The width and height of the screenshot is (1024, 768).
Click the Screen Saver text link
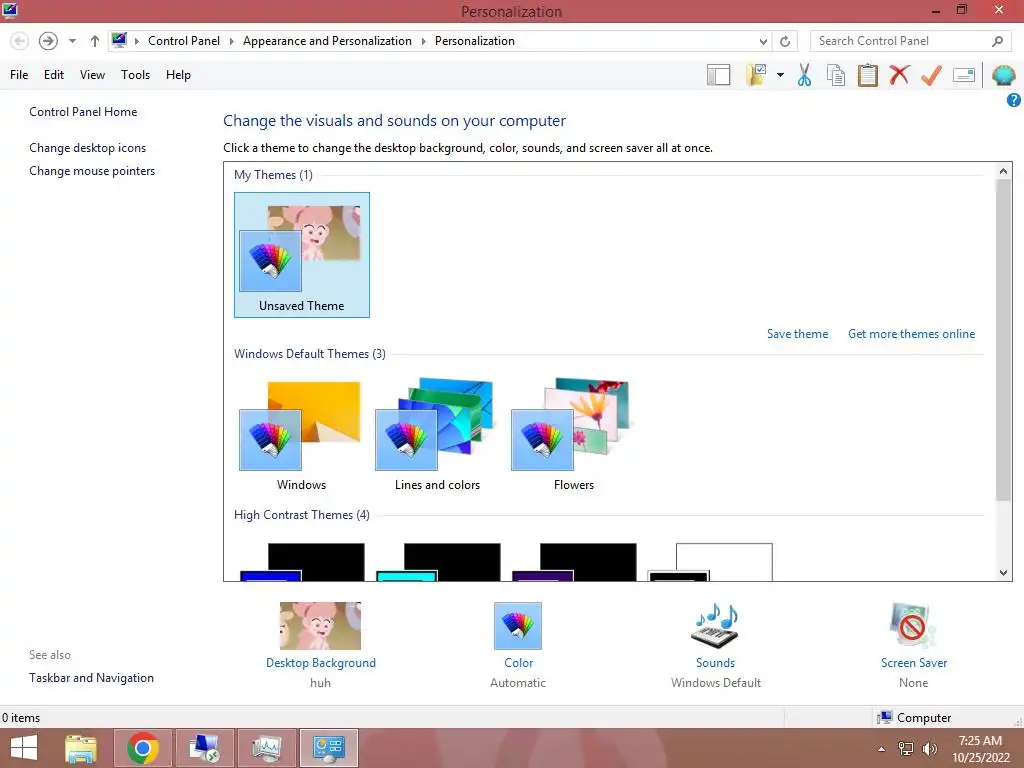point(914,663)
